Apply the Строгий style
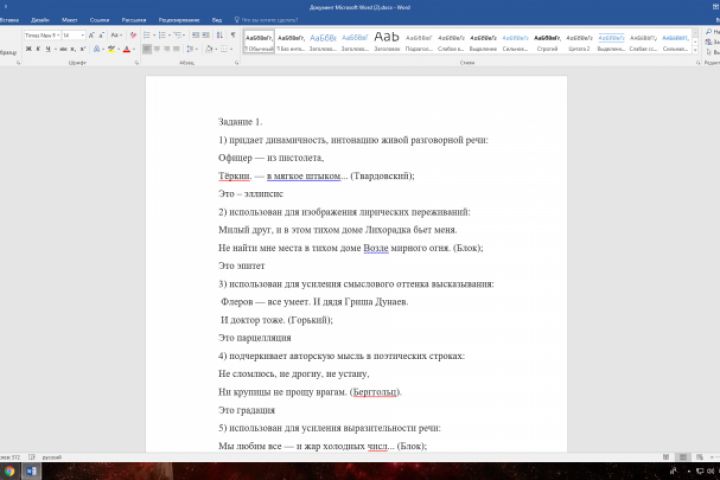Viewport: 720px width, 480px height. pos(547,42)
